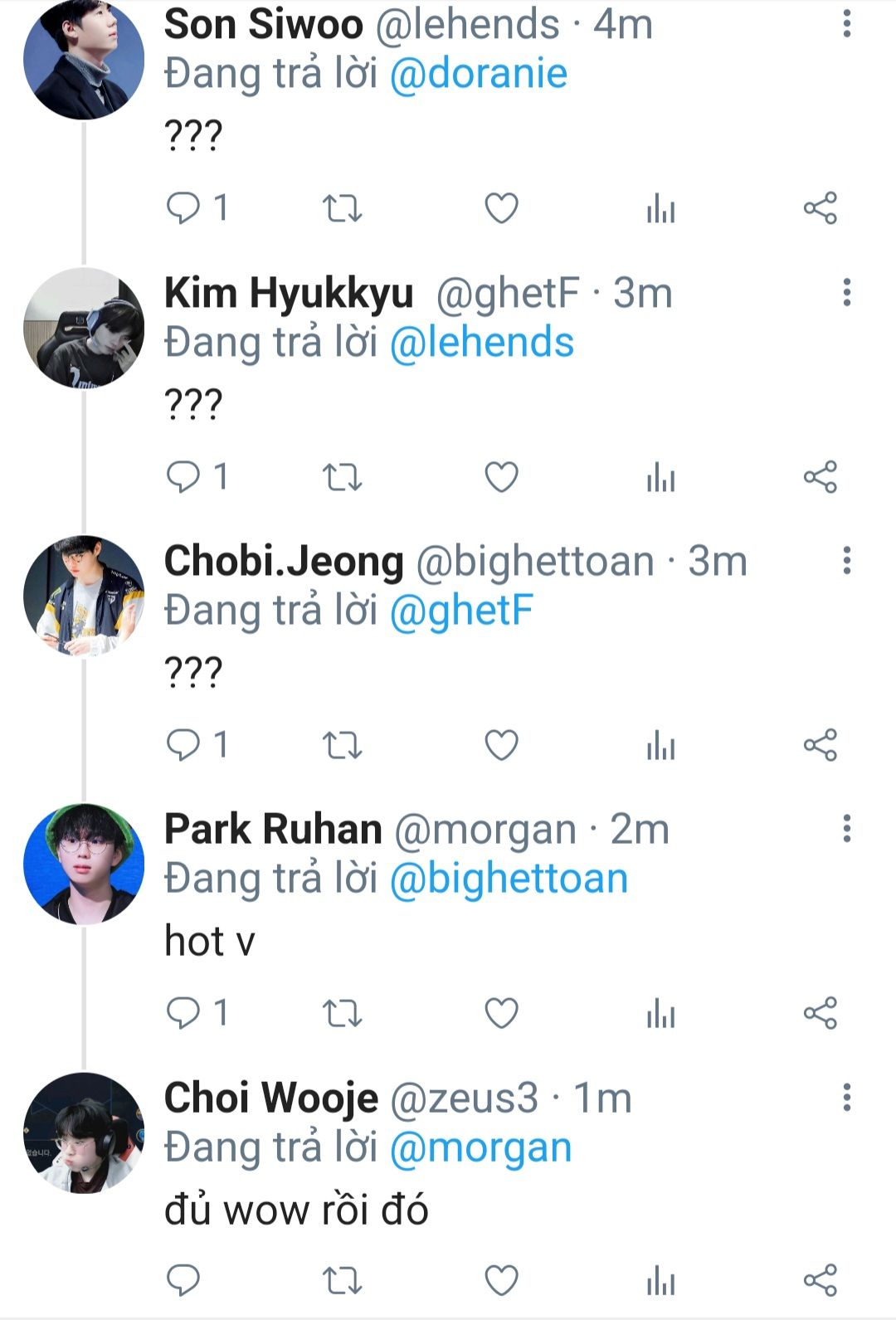The height and width of the screenshot is (1320, 896).
Task: View analytics for Park Ruhan's tweet
Action: coord(660,1013)
